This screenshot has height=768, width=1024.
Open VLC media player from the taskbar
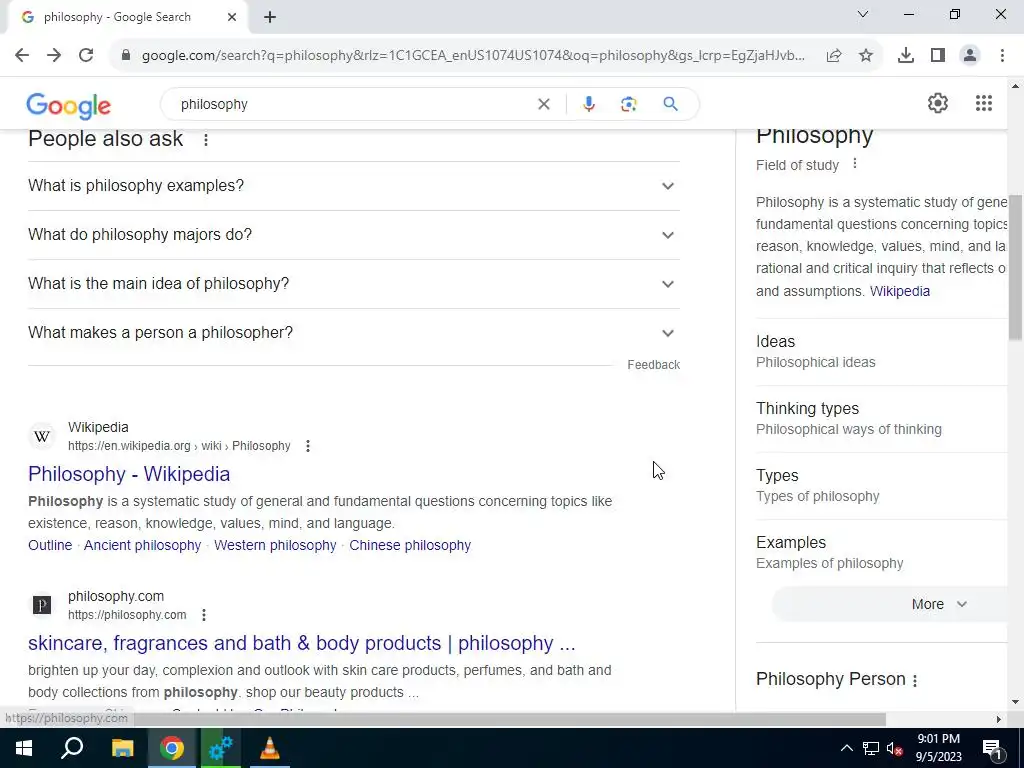pos(270,748)
